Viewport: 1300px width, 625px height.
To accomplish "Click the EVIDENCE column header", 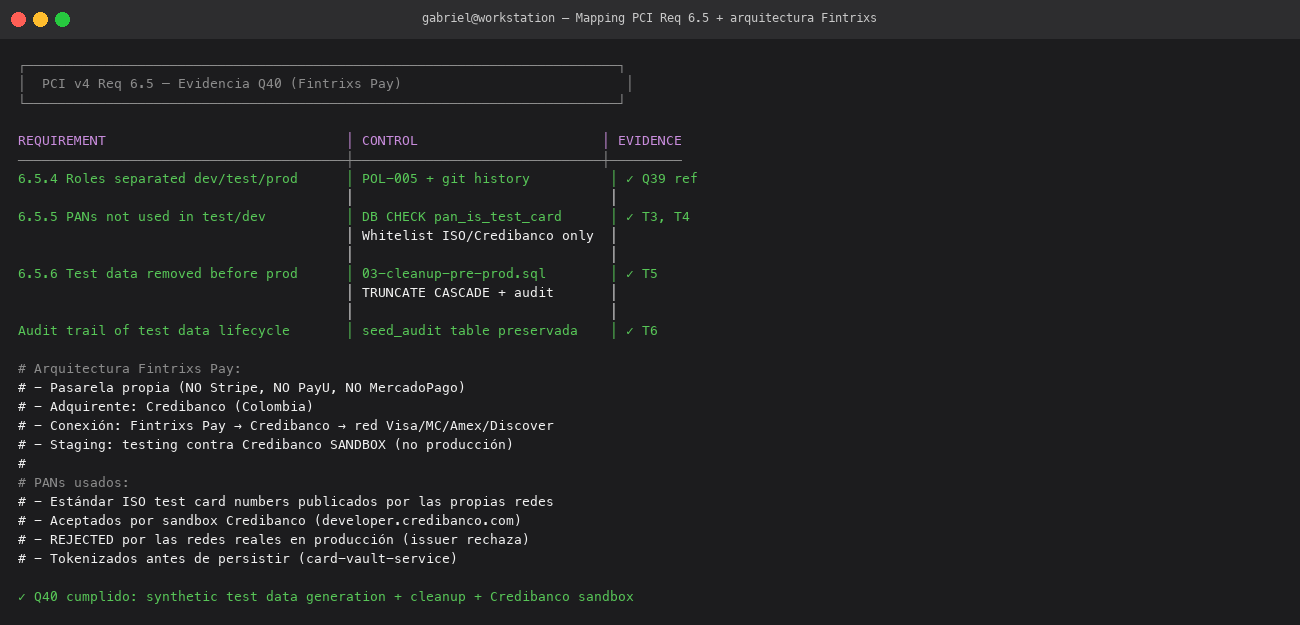I will [x=650, y=141].
